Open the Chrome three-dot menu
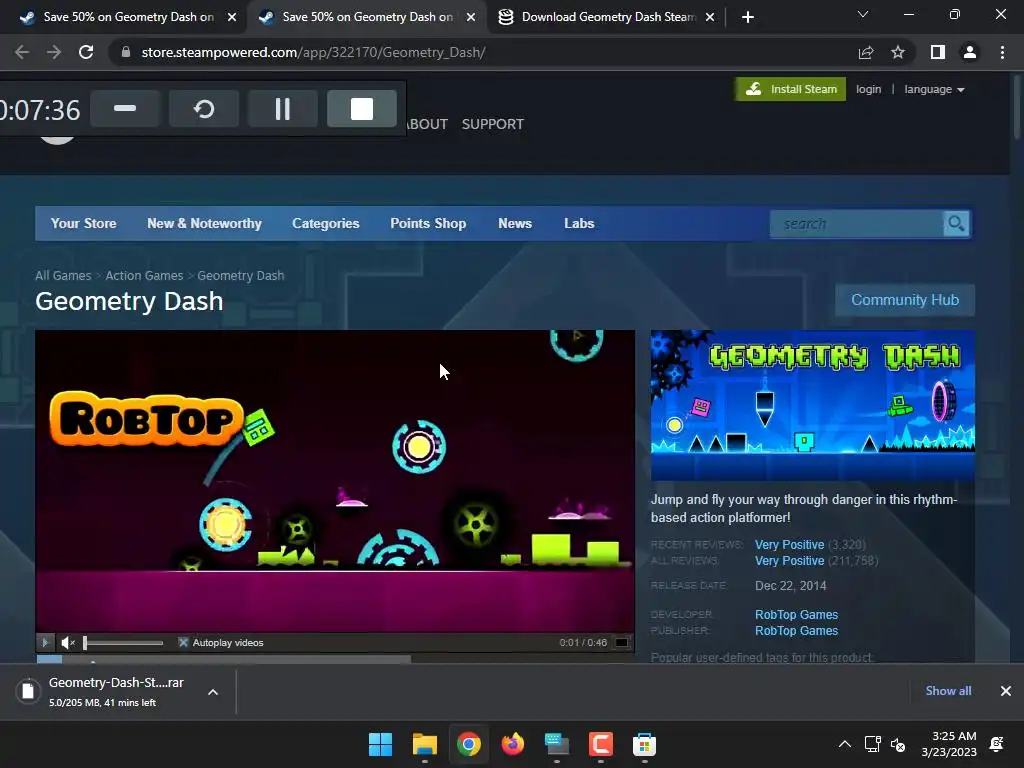 [1002, 52]
